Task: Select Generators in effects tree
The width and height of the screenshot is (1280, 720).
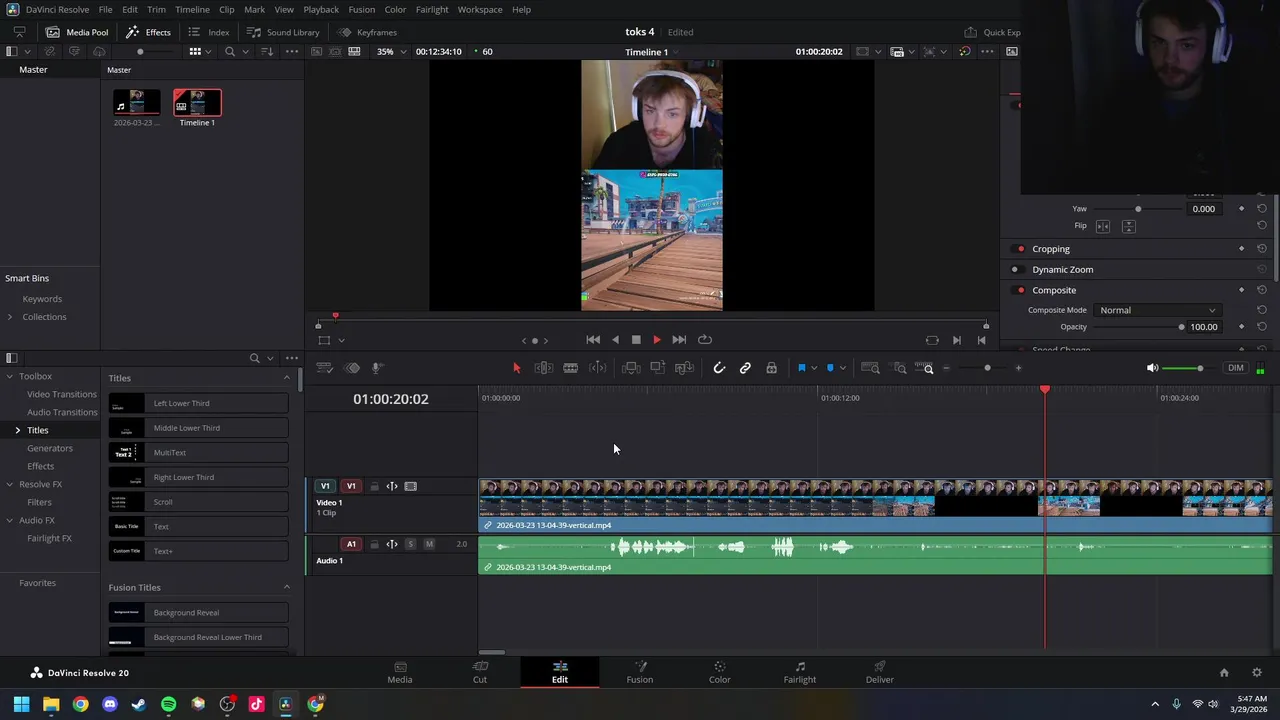Action: click(x=50, y=448)
